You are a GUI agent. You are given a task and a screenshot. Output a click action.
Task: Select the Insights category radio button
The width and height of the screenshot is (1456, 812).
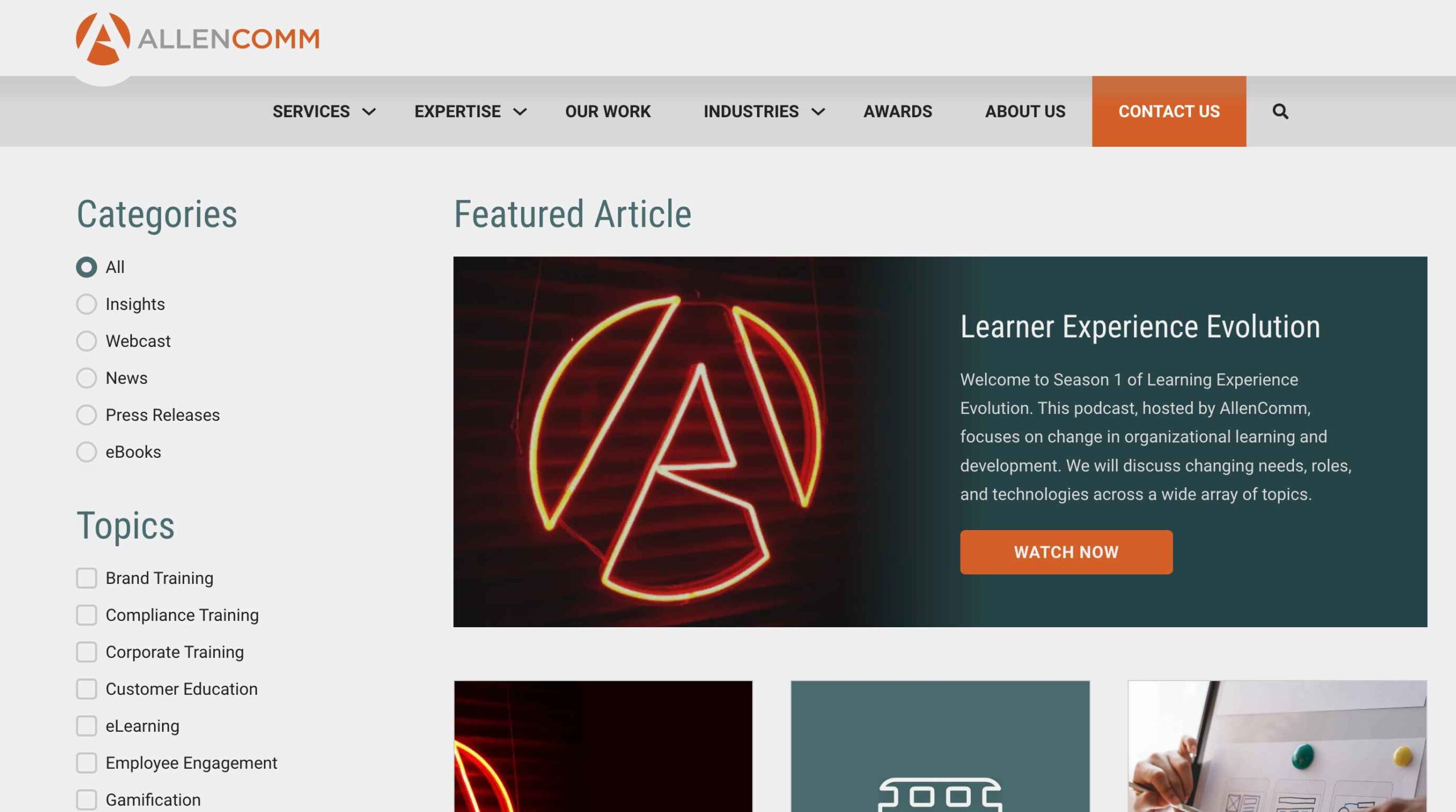(86, 304)
